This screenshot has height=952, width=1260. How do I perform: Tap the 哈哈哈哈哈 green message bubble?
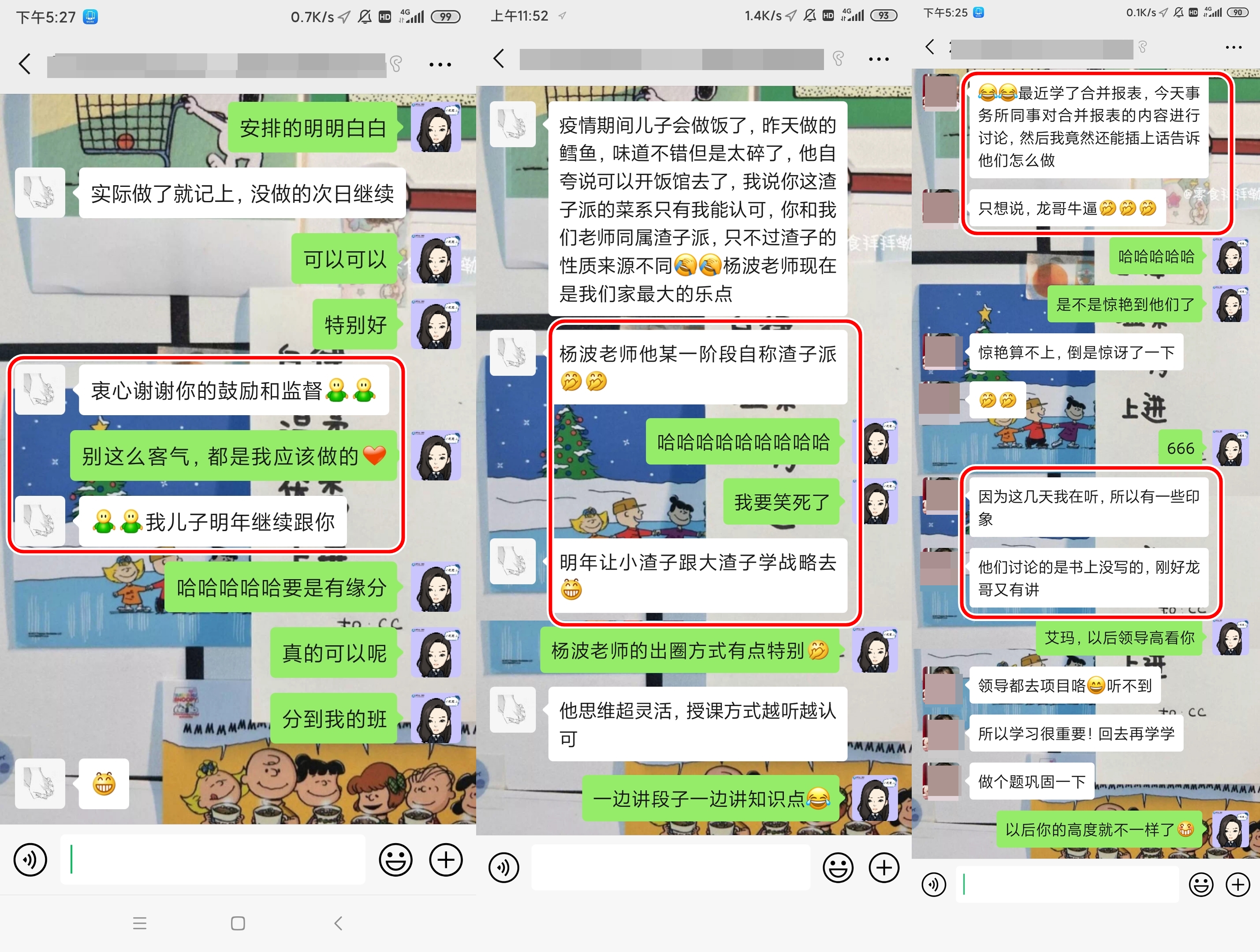(x=1156, y=256)
